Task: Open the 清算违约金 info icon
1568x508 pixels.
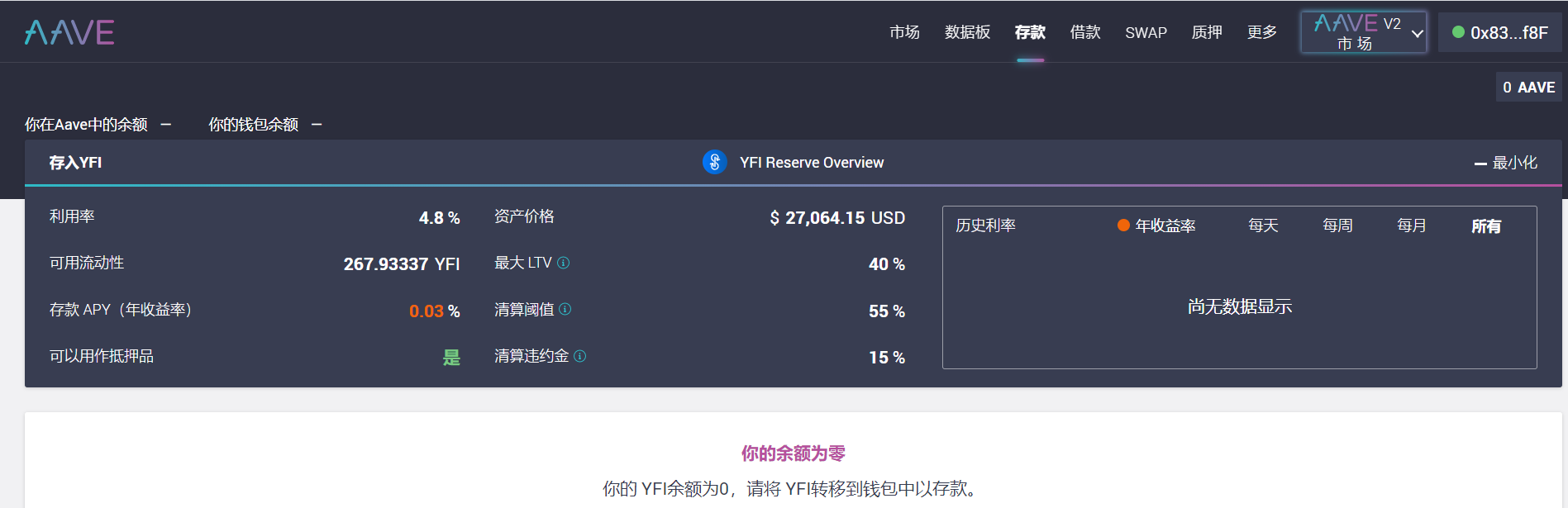Action: [x=579, y=356]
